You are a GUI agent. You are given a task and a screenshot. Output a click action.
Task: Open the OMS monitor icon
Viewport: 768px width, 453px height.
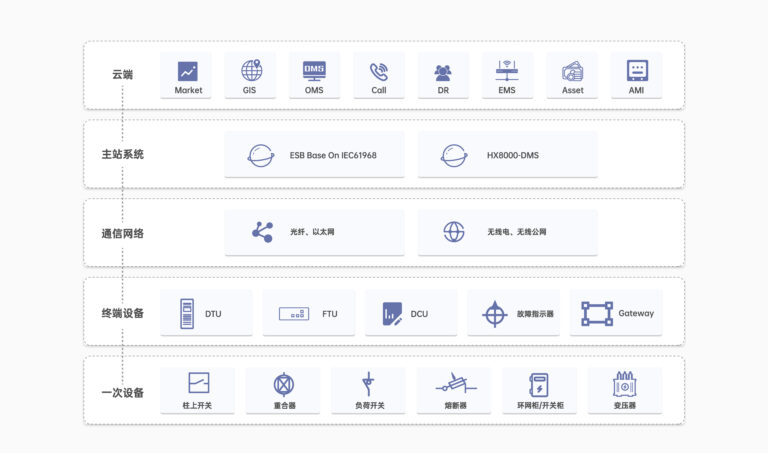pos(314,71)
